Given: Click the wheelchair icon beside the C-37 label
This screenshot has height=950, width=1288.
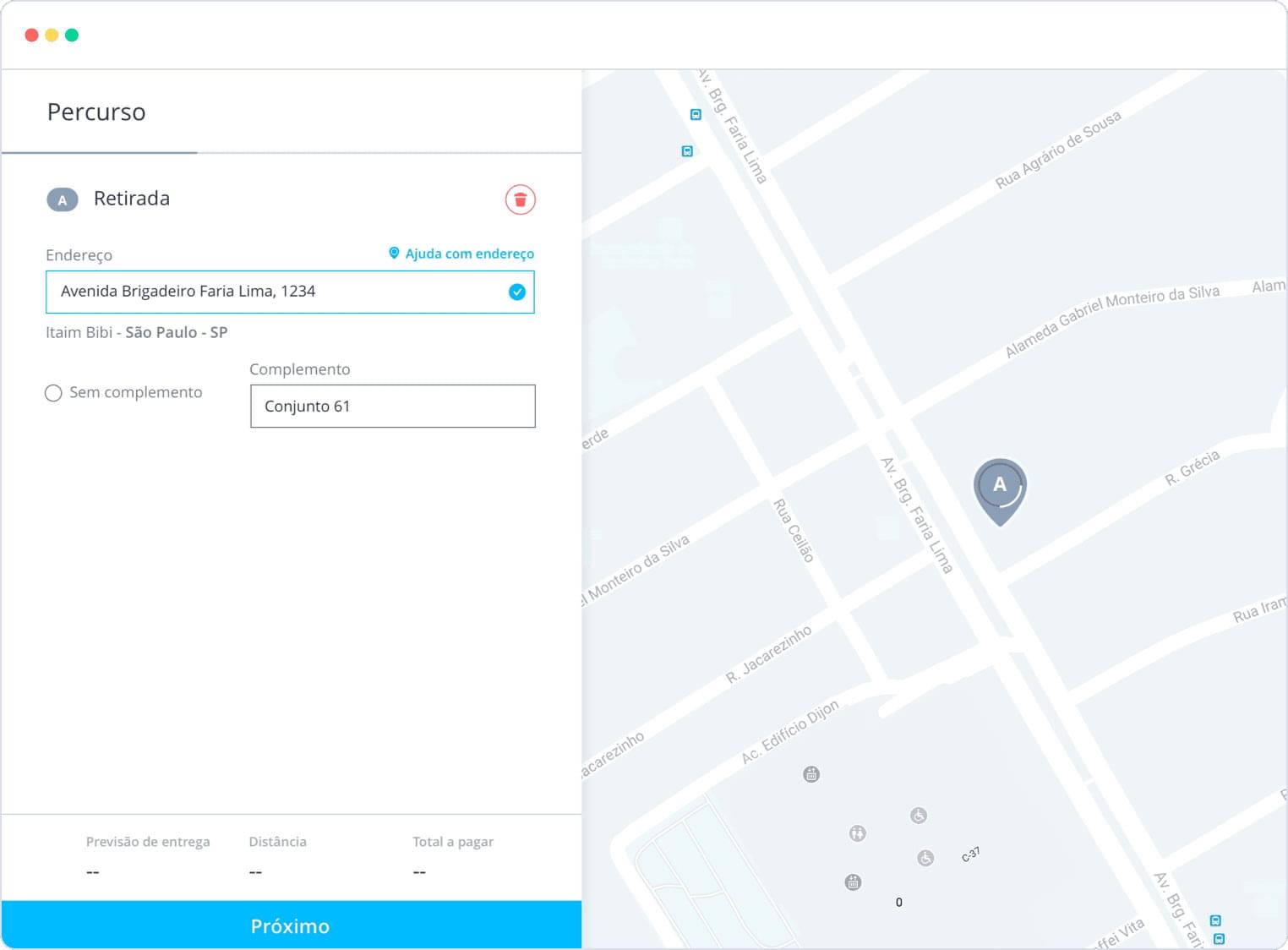Looking at the screenshot, I should 925,858.
